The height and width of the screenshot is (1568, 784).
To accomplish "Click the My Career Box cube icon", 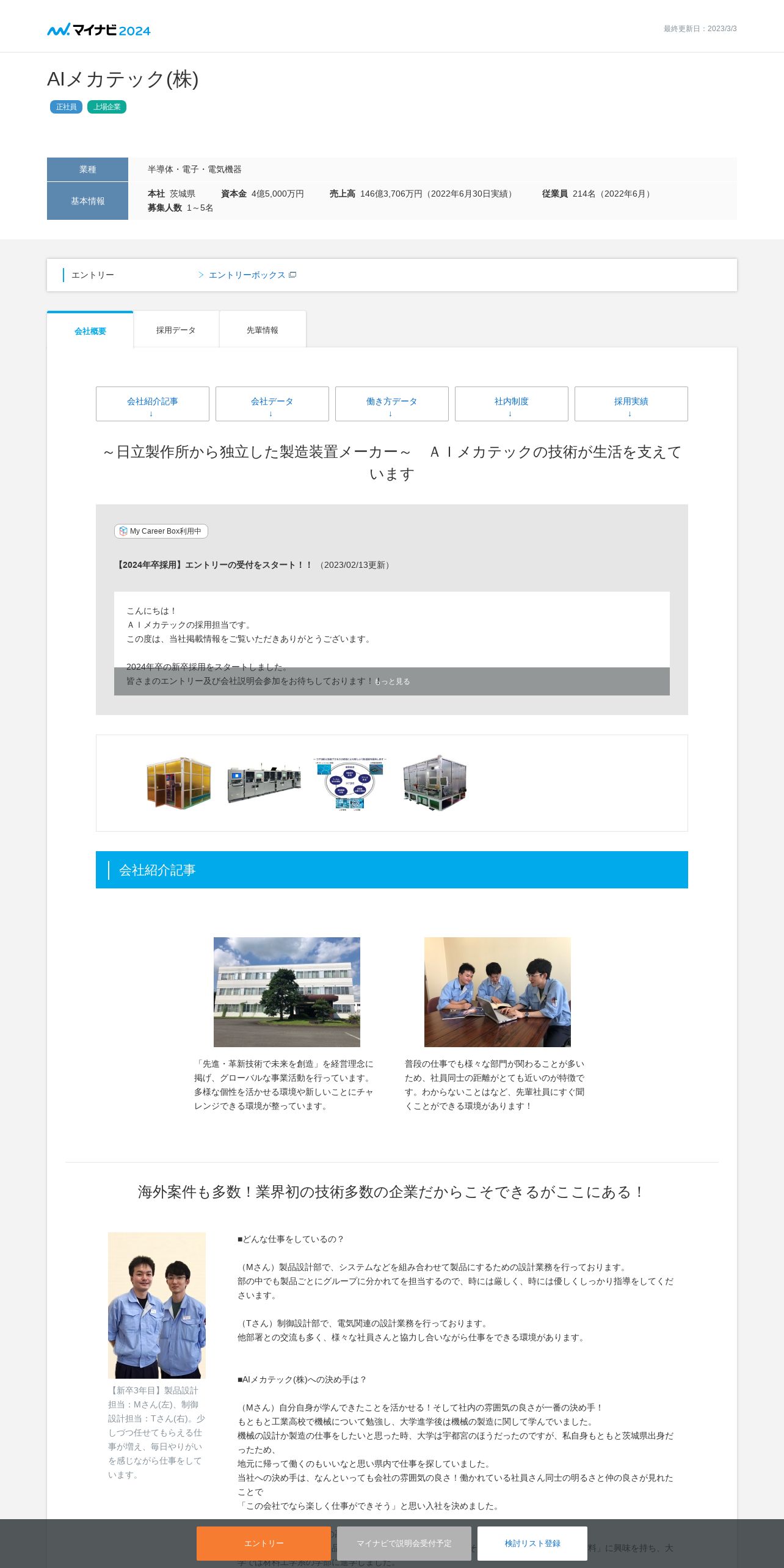I will click(123, 531).
